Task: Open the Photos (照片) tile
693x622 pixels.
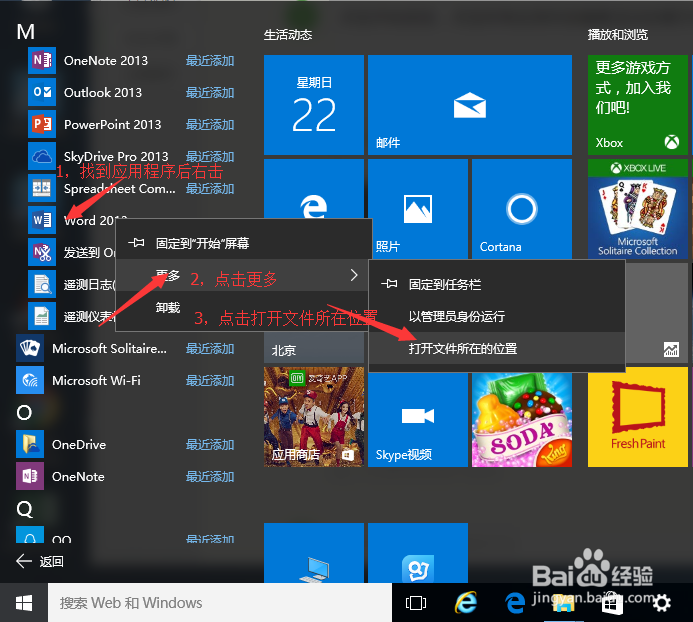Action: point(418,209)
